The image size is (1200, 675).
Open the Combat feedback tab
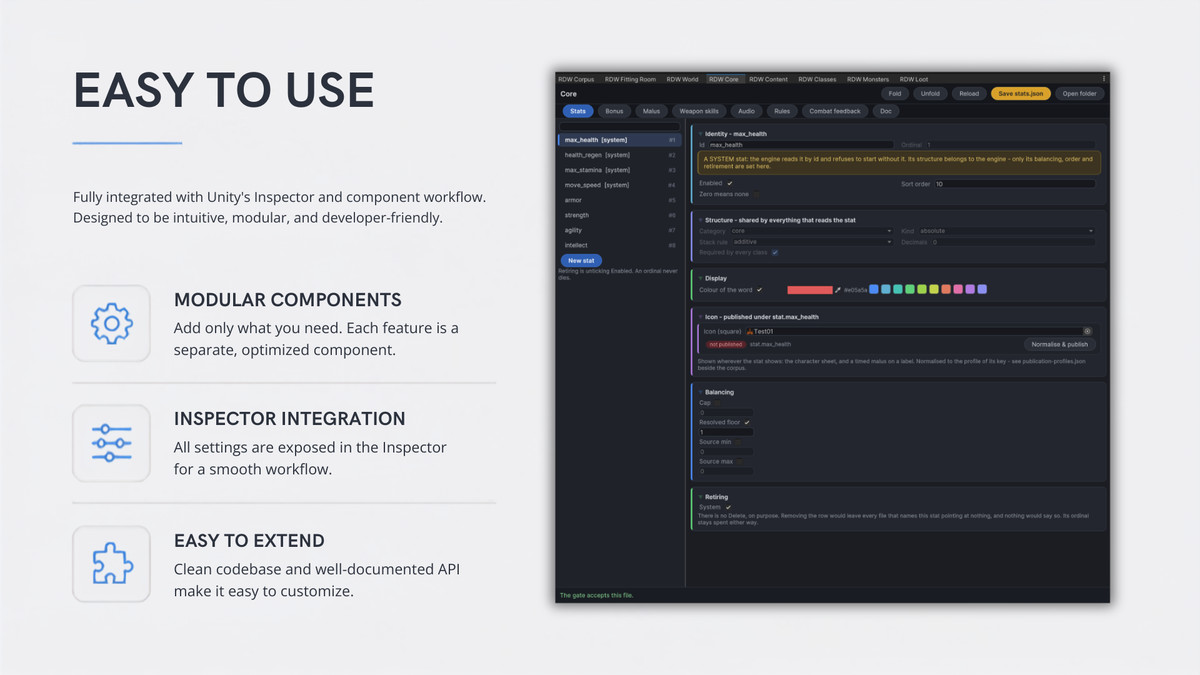pyautogui.click(x=835, y=111)
